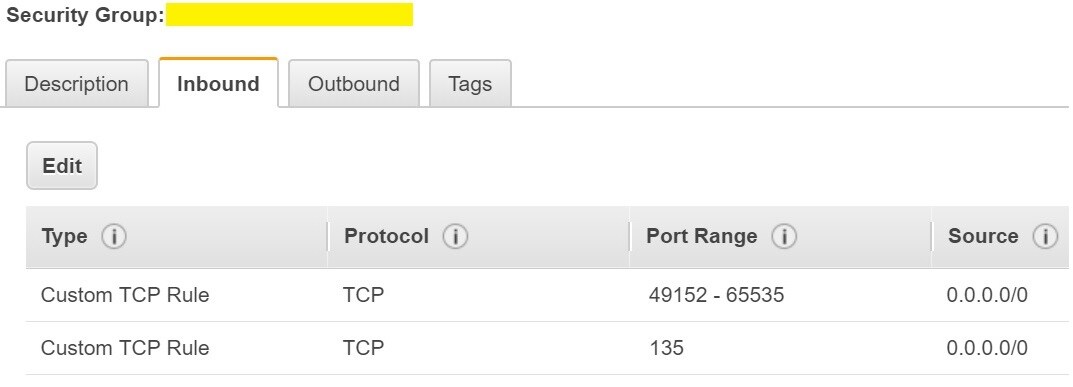Click the 0.0.0.0/0 source for port 135
This screenshot has height=387, width=1073.
point(987,348)
